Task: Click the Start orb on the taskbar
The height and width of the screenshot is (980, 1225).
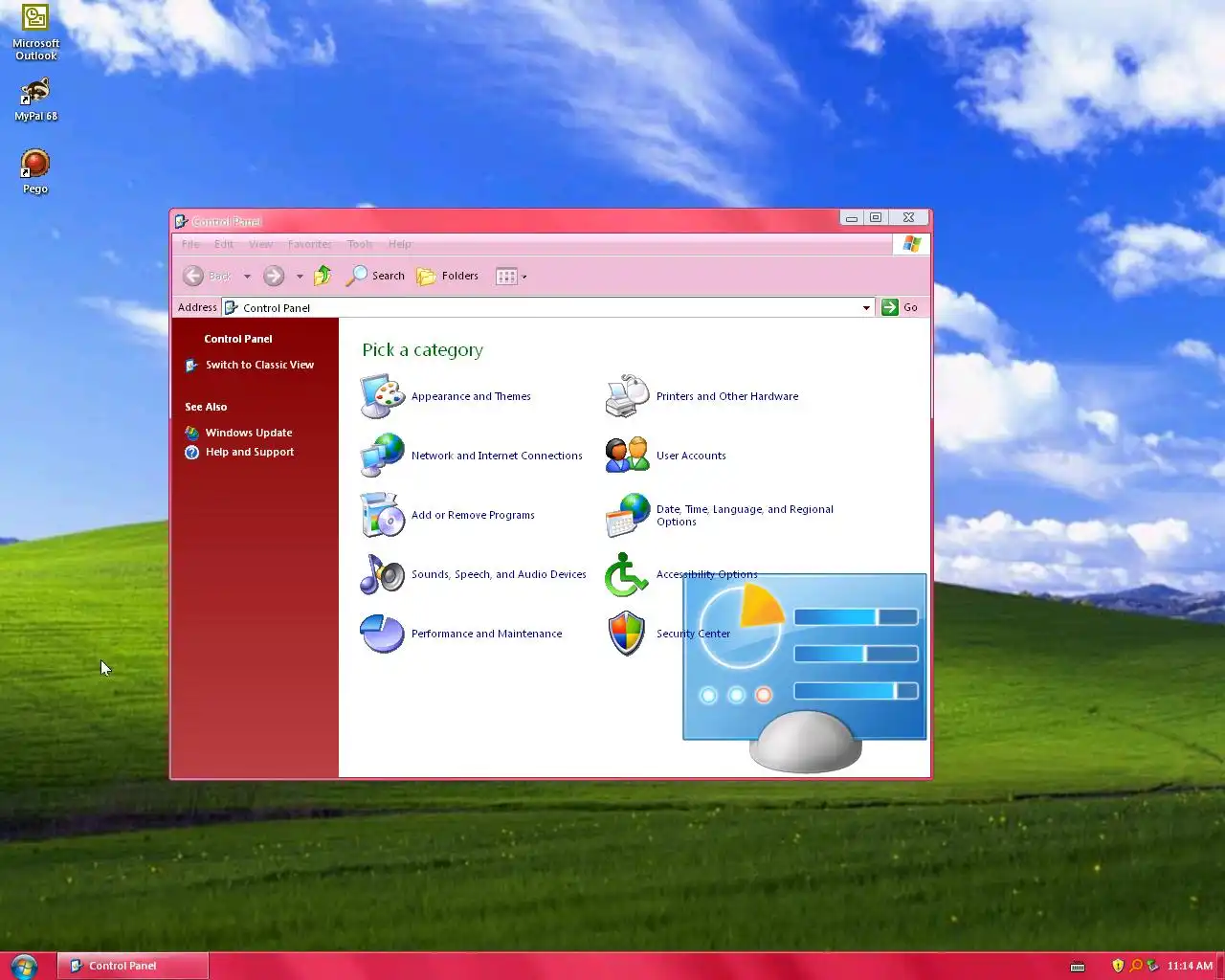Action: point(24,966)
